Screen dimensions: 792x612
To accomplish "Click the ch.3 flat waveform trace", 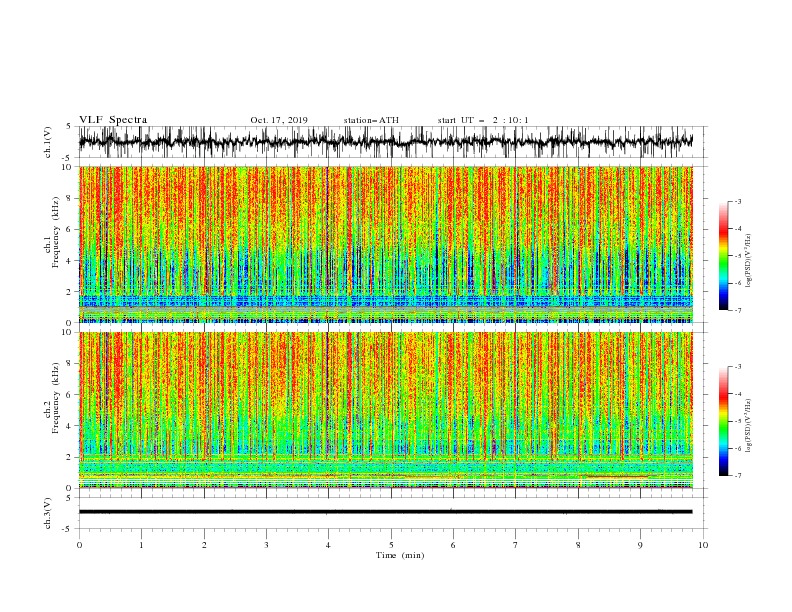I will 385,512.
